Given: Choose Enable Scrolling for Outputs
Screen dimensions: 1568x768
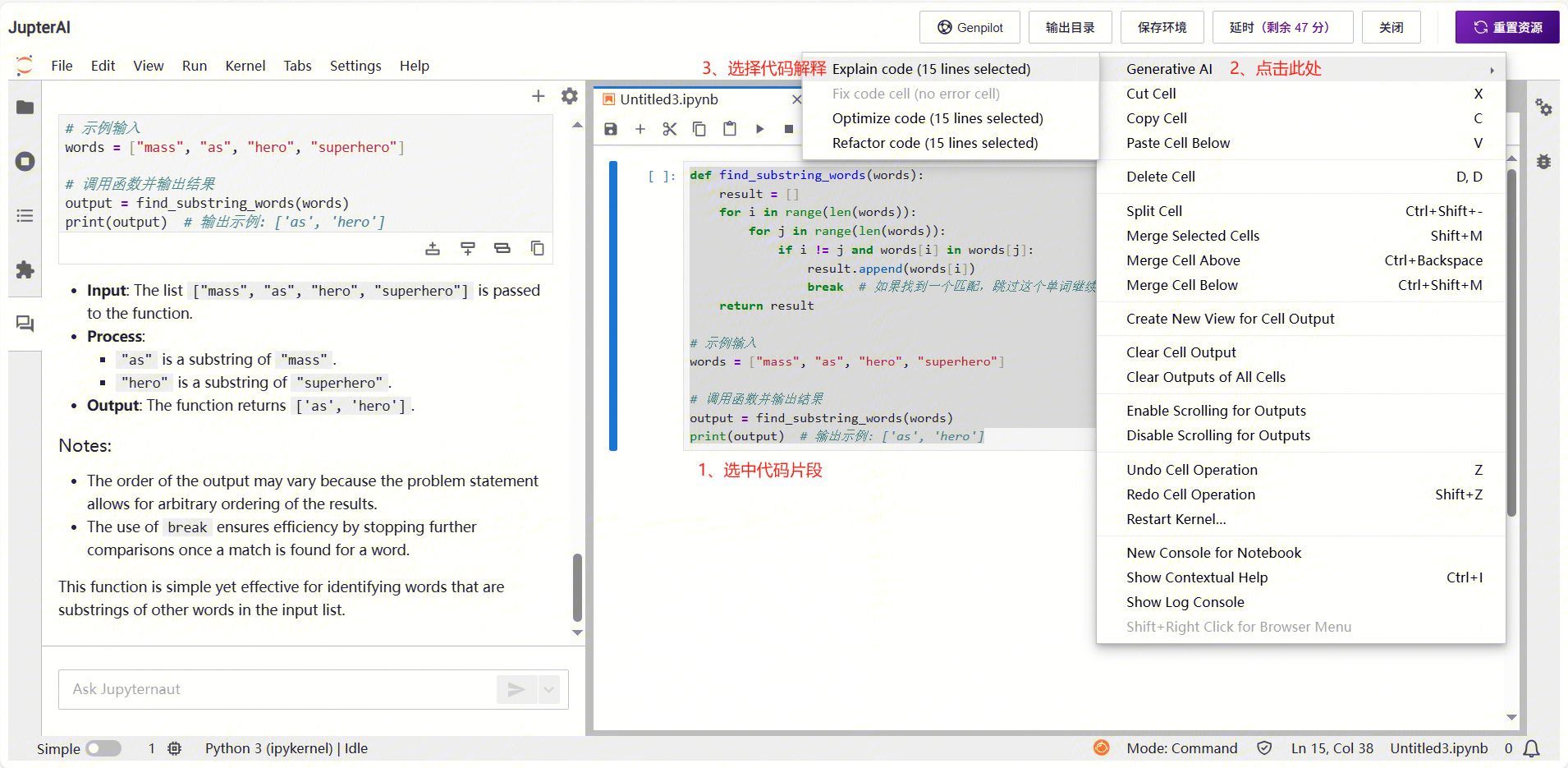Looking at the screenshot, I should coord(1301,411).
